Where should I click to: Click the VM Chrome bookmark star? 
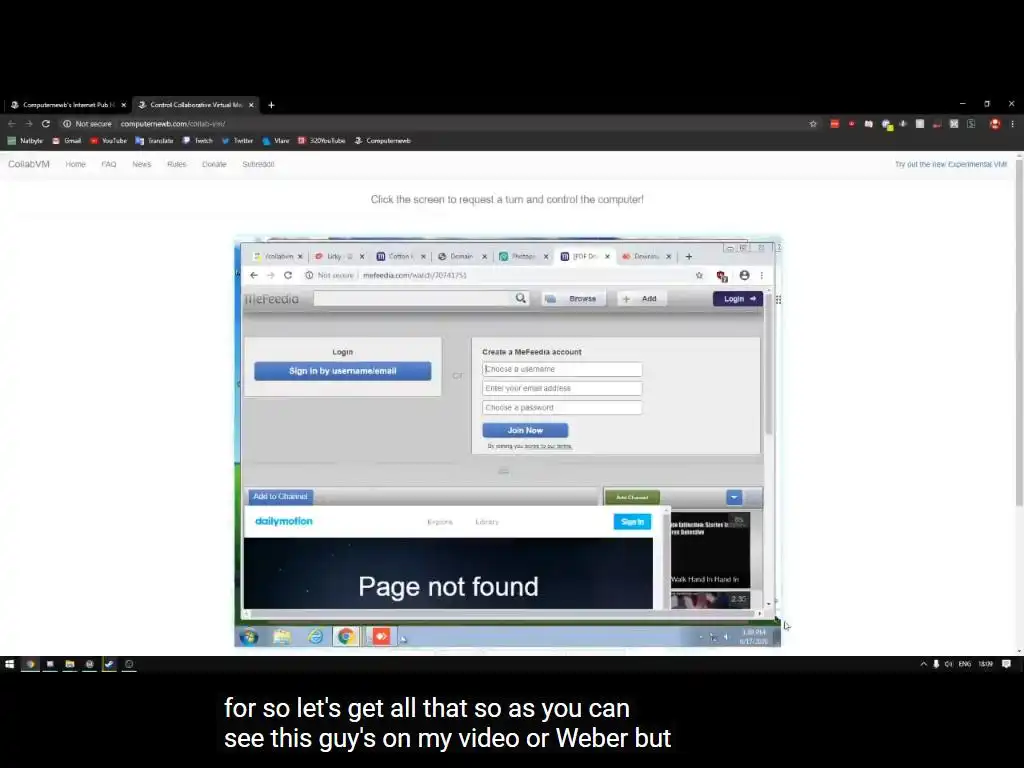(x=699, y=276)
